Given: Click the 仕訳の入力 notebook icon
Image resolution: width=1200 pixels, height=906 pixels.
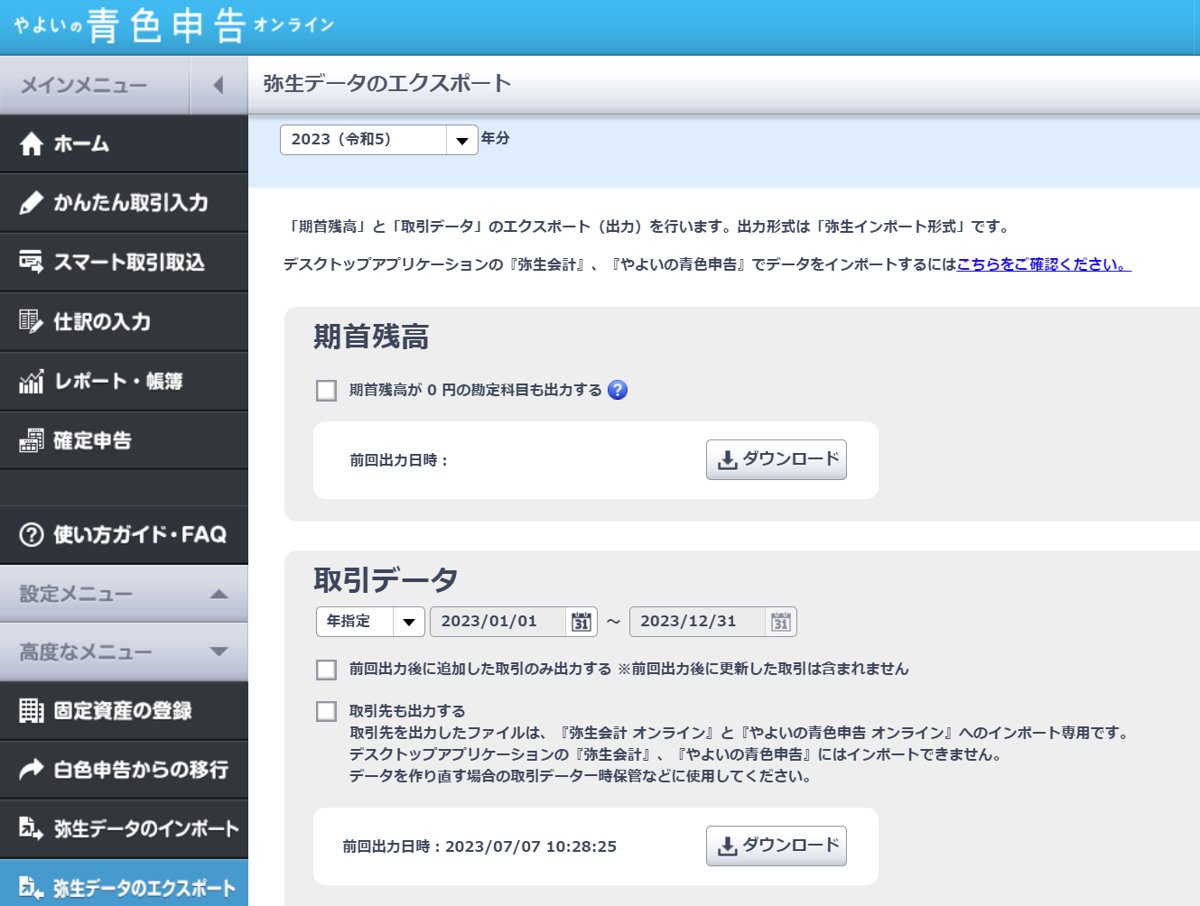Looking at the screenshot, I should [x=32, y=322].
